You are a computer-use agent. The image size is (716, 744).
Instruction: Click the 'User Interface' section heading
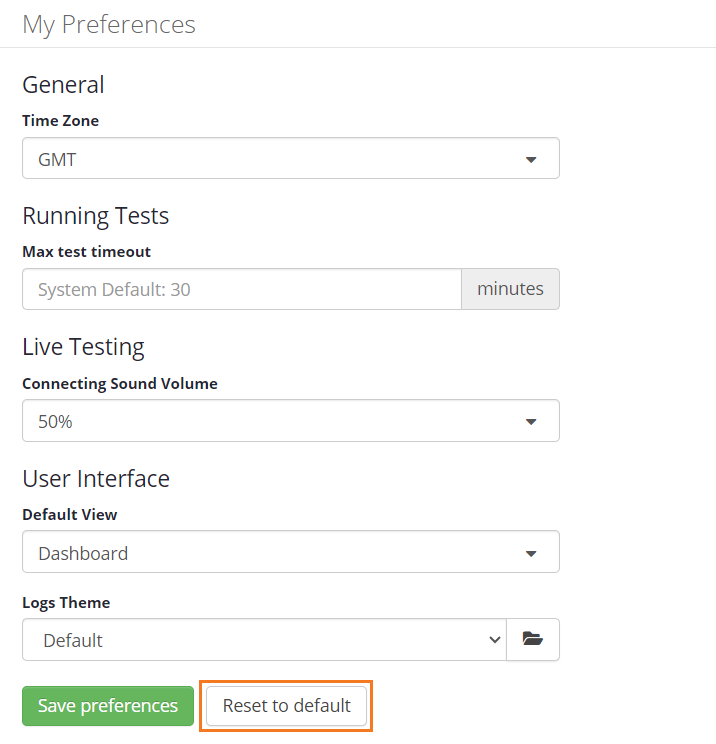(96, 479)
